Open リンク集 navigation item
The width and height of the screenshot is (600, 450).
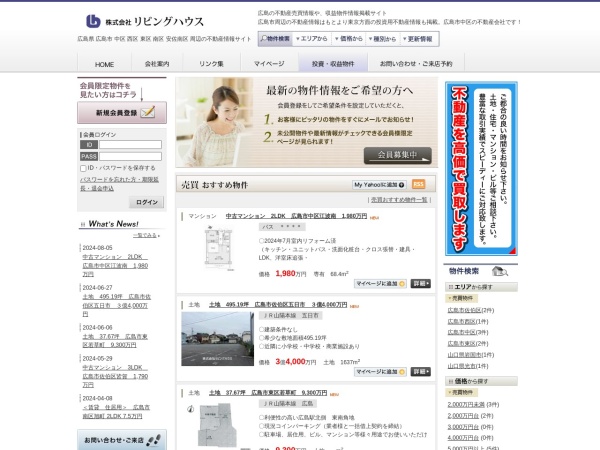(211, 64)
